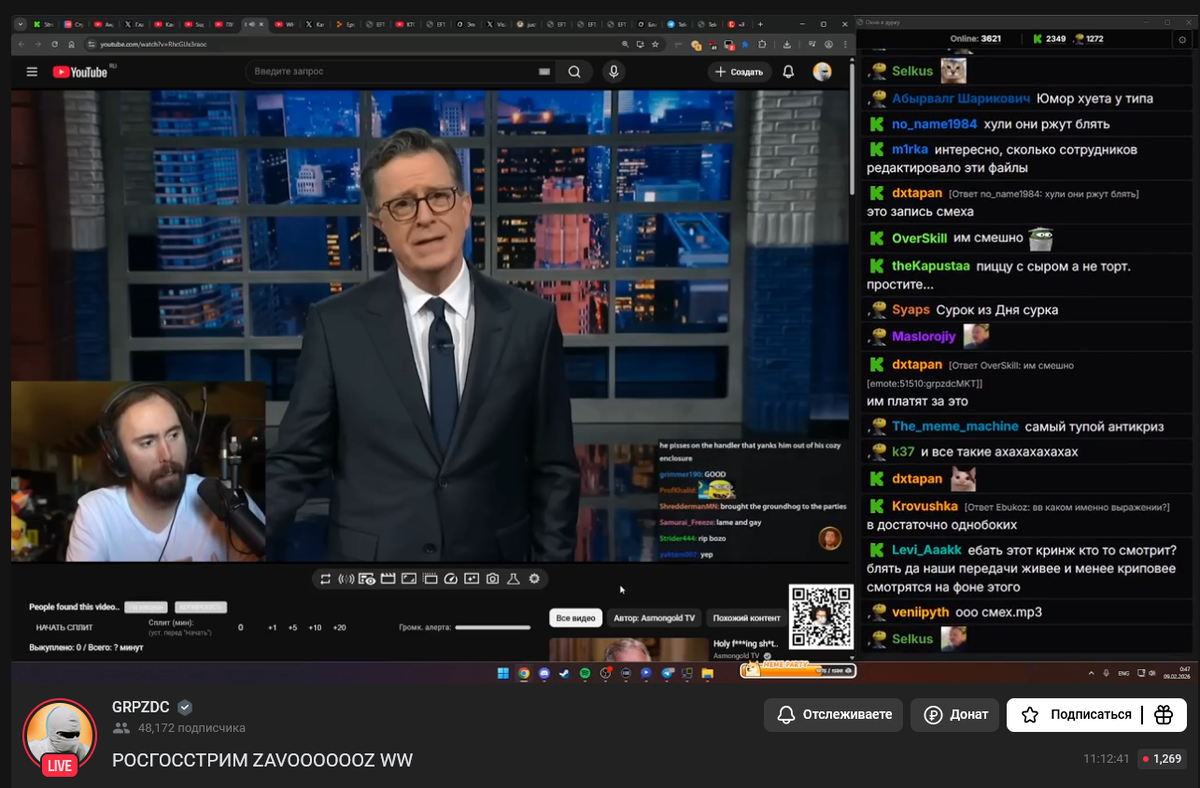Click the browser reload button

[x=54, y=44]
